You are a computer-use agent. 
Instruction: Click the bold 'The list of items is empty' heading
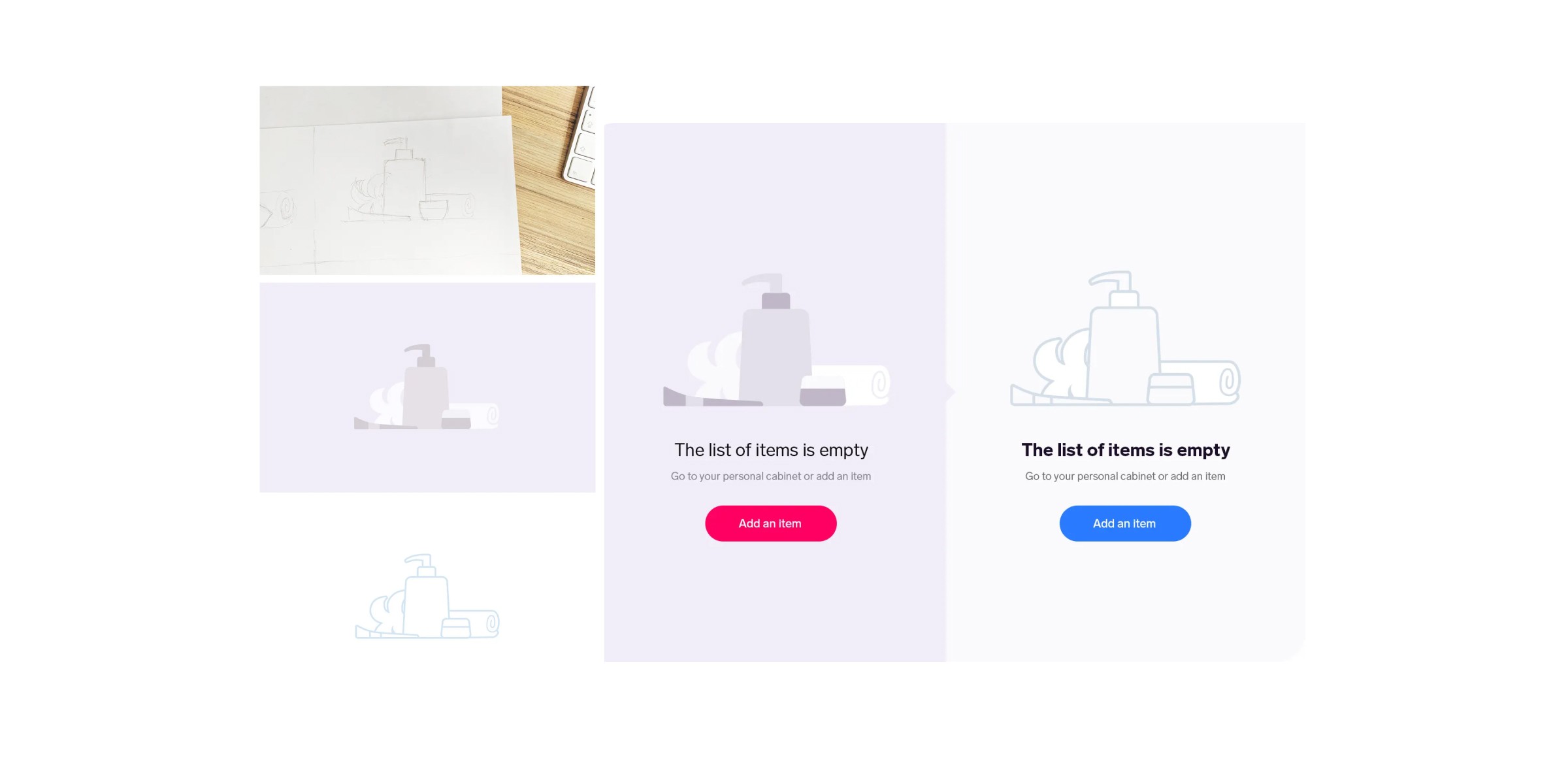[1126, 450]
